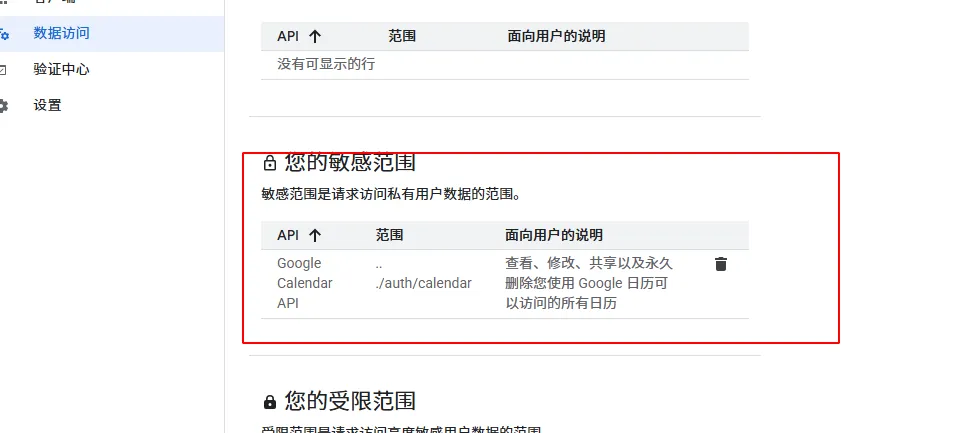Click 面向用户的说明 header in sensitive scopes table

click(554, 235)
